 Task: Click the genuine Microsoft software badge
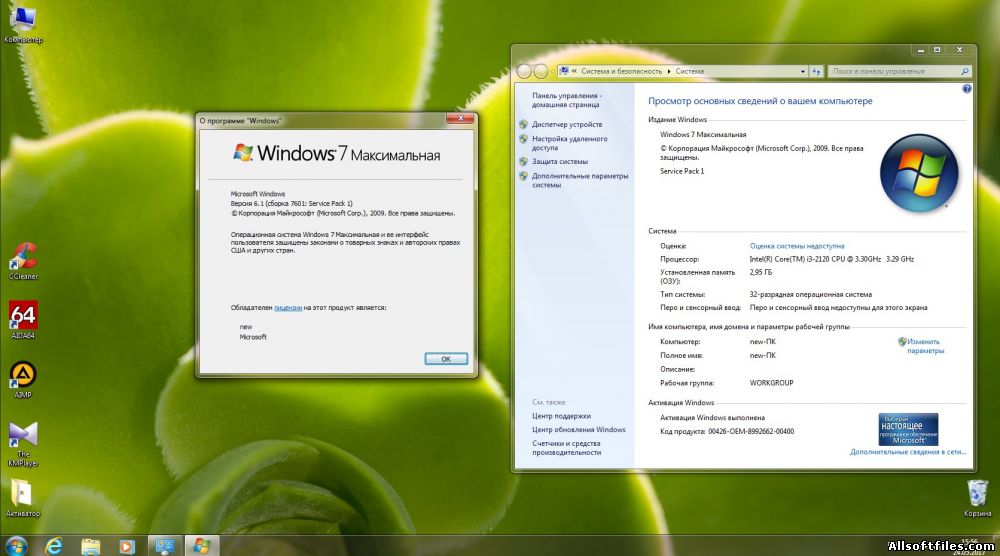pyautogui.click(x=908, y=429)
